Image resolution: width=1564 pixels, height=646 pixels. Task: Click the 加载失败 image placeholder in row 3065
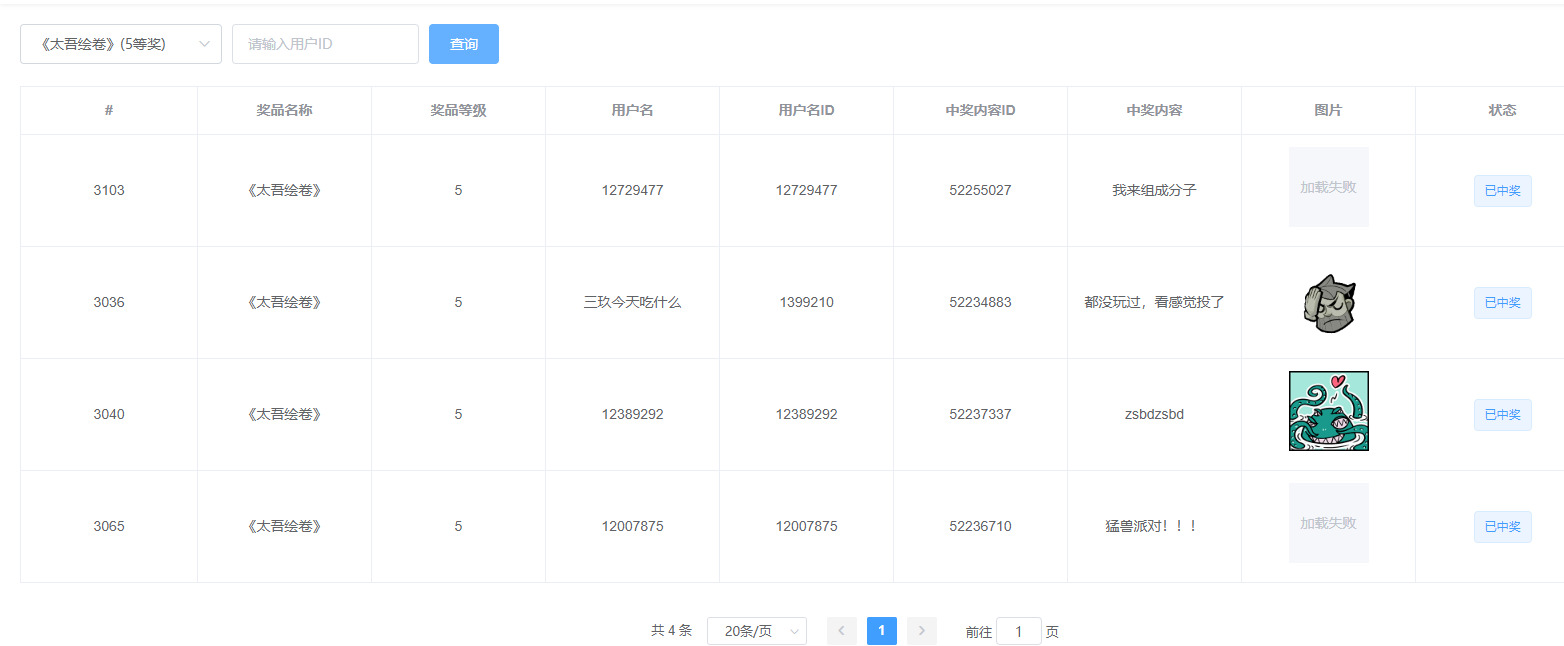[x=1329, y=523]
